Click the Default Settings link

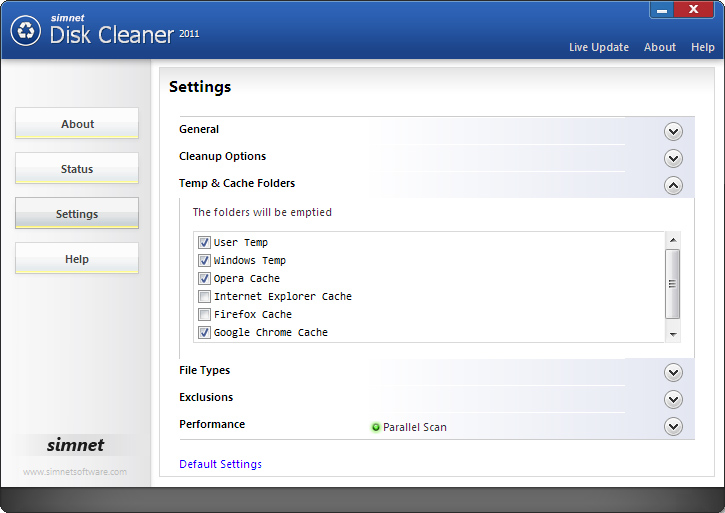pos(220,464)
